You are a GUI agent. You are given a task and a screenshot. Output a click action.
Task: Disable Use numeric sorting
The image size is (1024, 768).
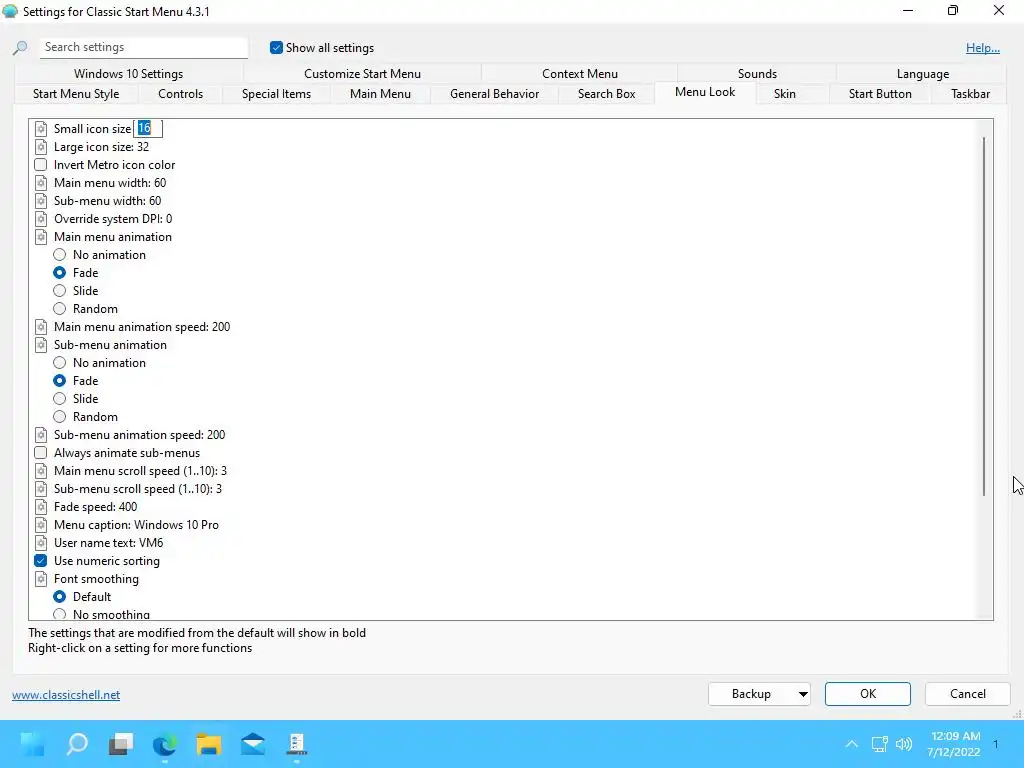40,561
